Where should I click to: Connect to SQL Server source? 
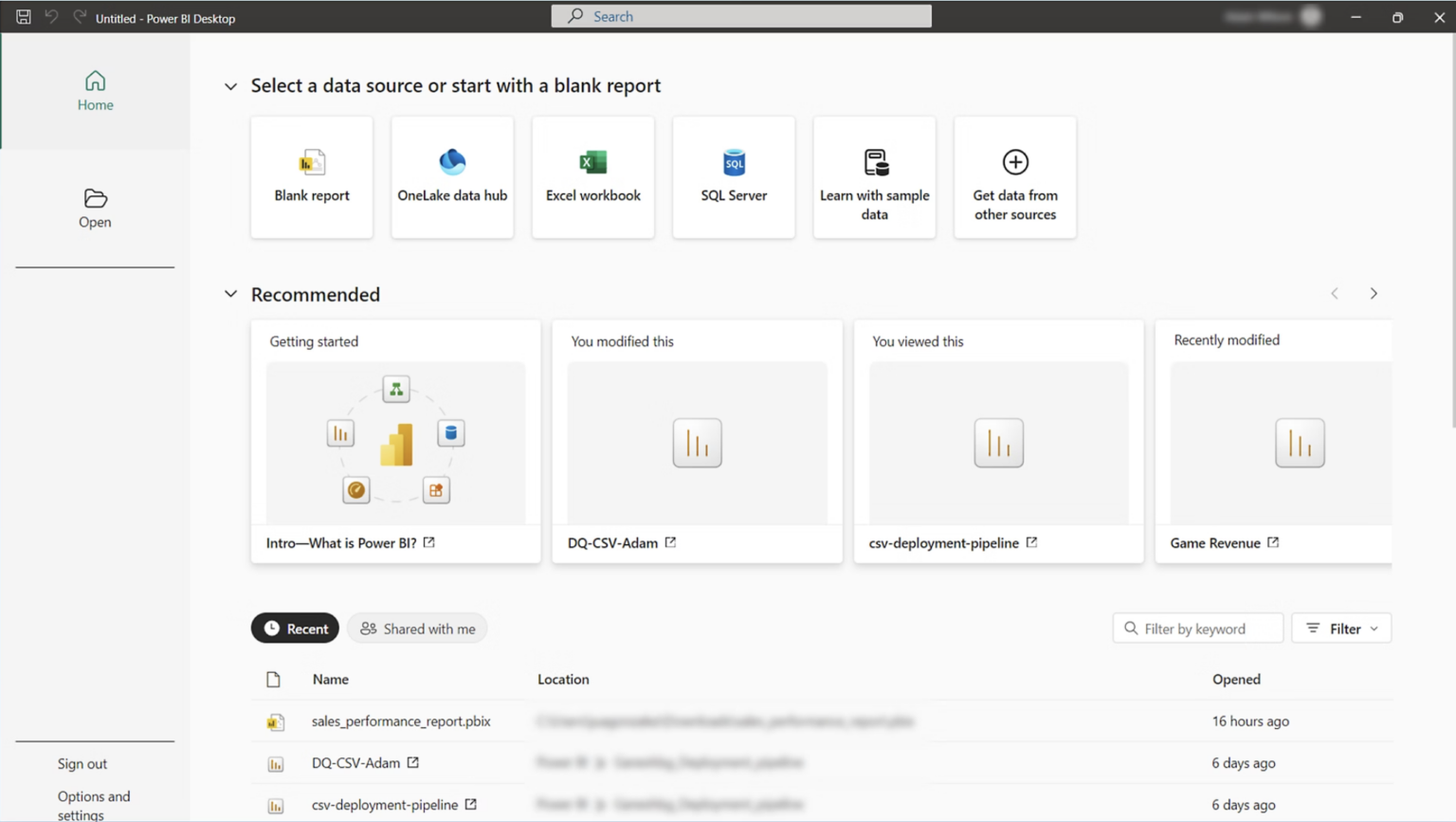[x=734, y=177]
